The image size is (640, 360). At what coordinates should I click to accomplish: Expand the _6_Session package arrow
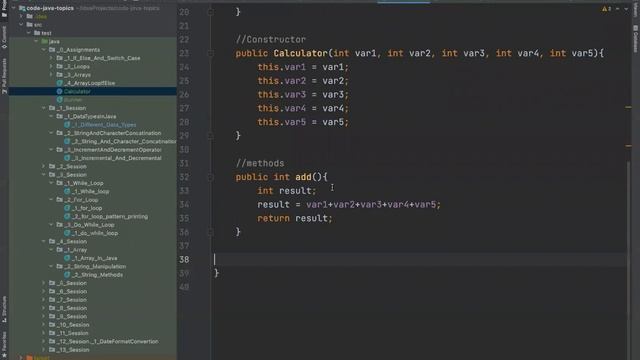(44, 291)
